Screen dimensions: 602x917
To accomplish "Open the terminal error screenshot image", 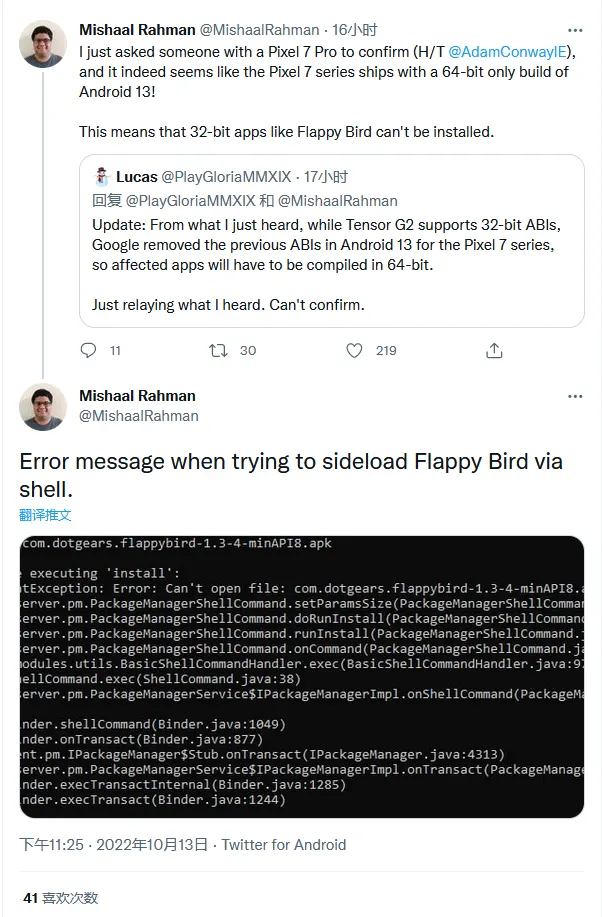I will pos(301,677).
